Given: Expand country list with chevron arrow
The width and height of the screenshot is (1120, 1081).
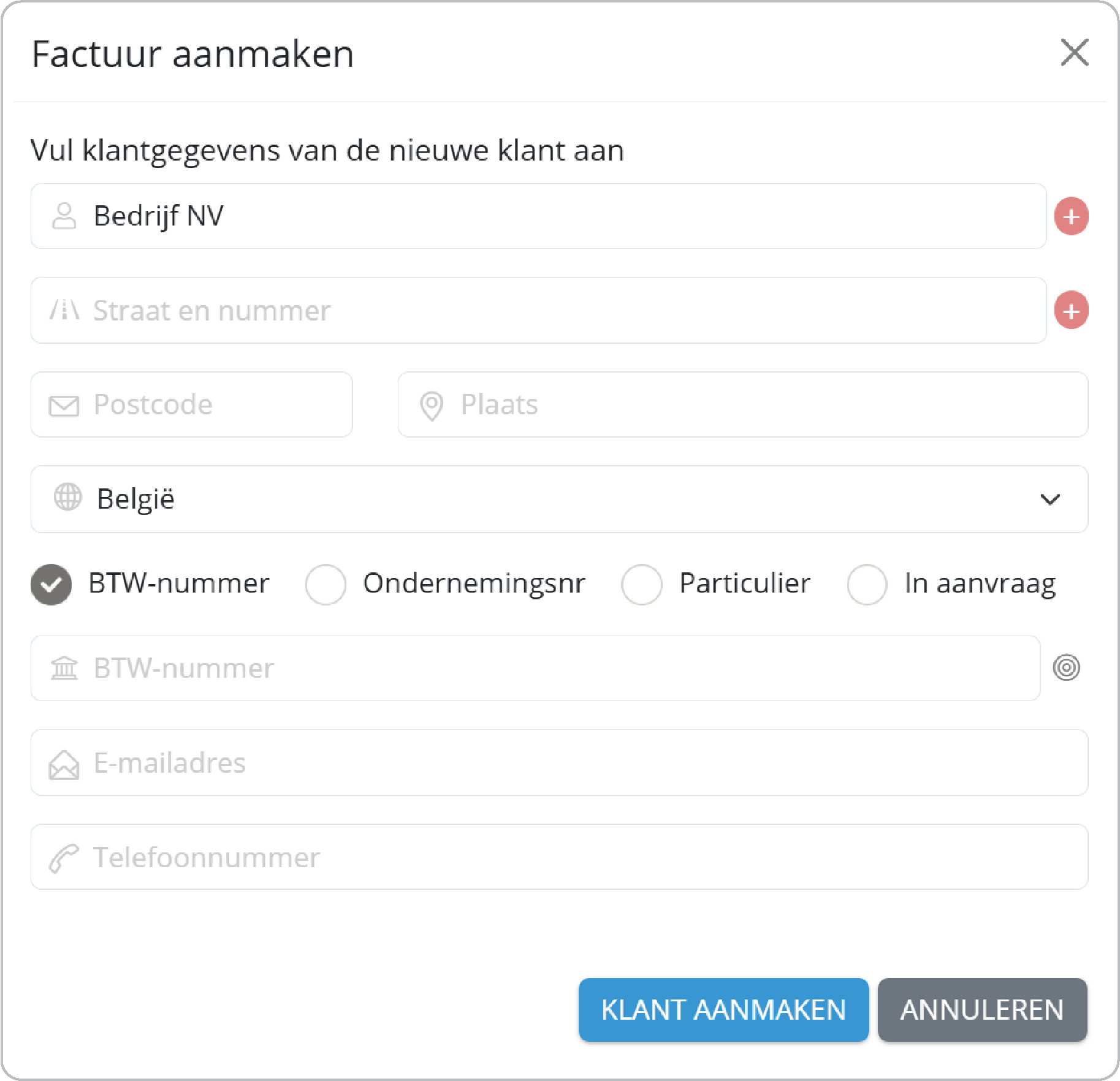Looking at the screenshot, I should (1050, 499).
